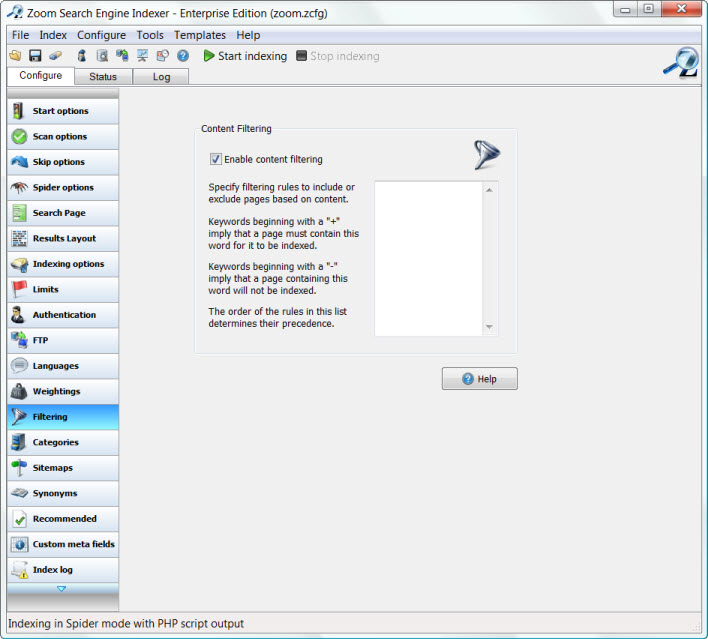
Task: Open FTP section
Action: [63, 340]
